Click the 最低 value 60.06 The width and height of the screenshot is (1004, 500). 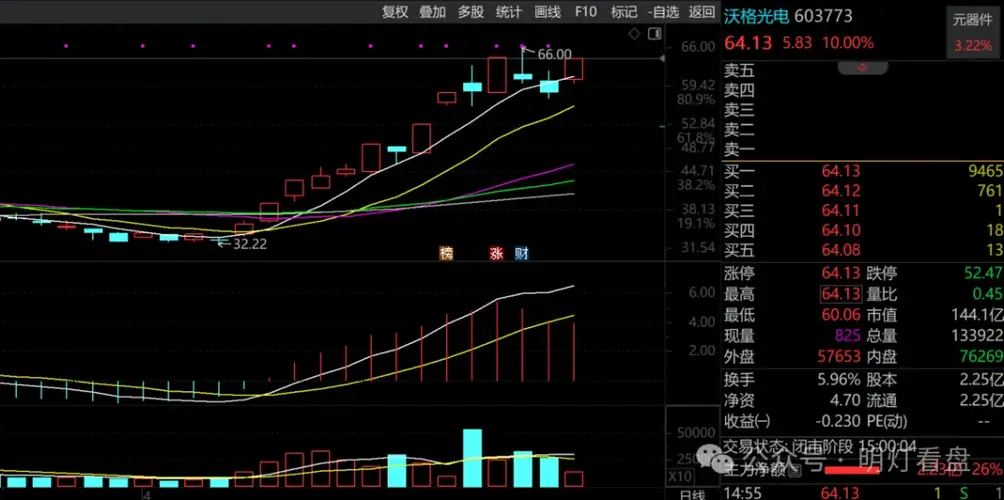point(841,315)
